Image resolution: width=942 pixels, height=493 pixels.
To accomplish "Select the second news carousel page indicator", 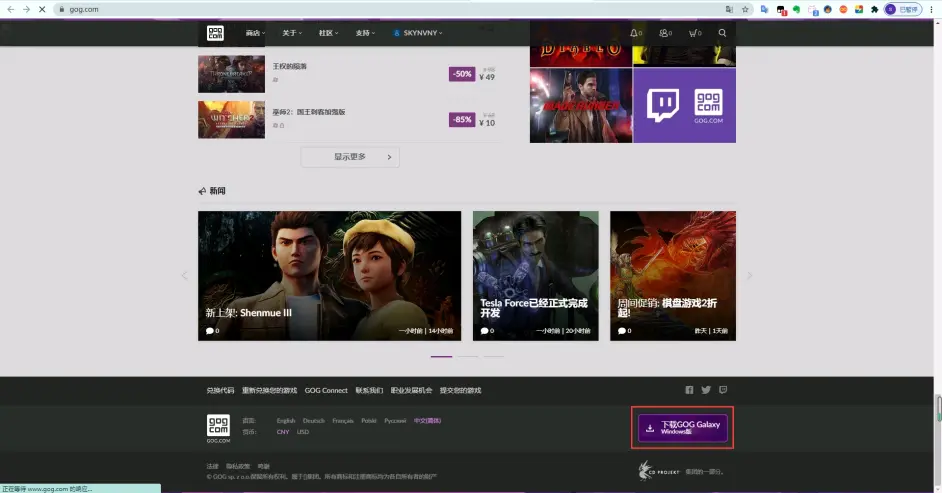I will tap(467, 357).
